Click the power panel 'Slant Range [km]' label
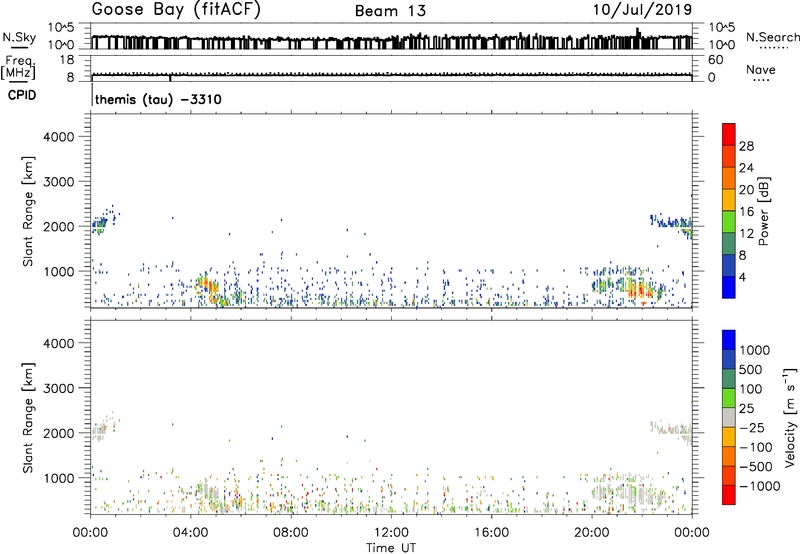This screenshot has width=800, height=554. 28,211
